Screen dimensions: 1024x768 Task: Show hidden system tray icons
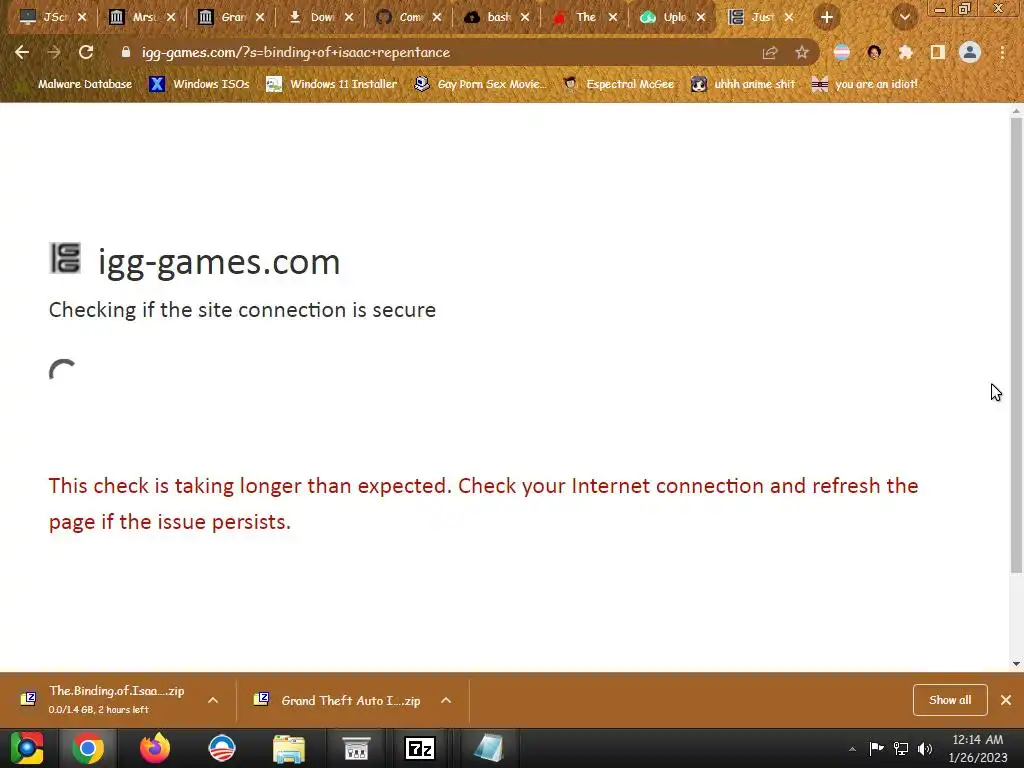(x=852, y=749)
